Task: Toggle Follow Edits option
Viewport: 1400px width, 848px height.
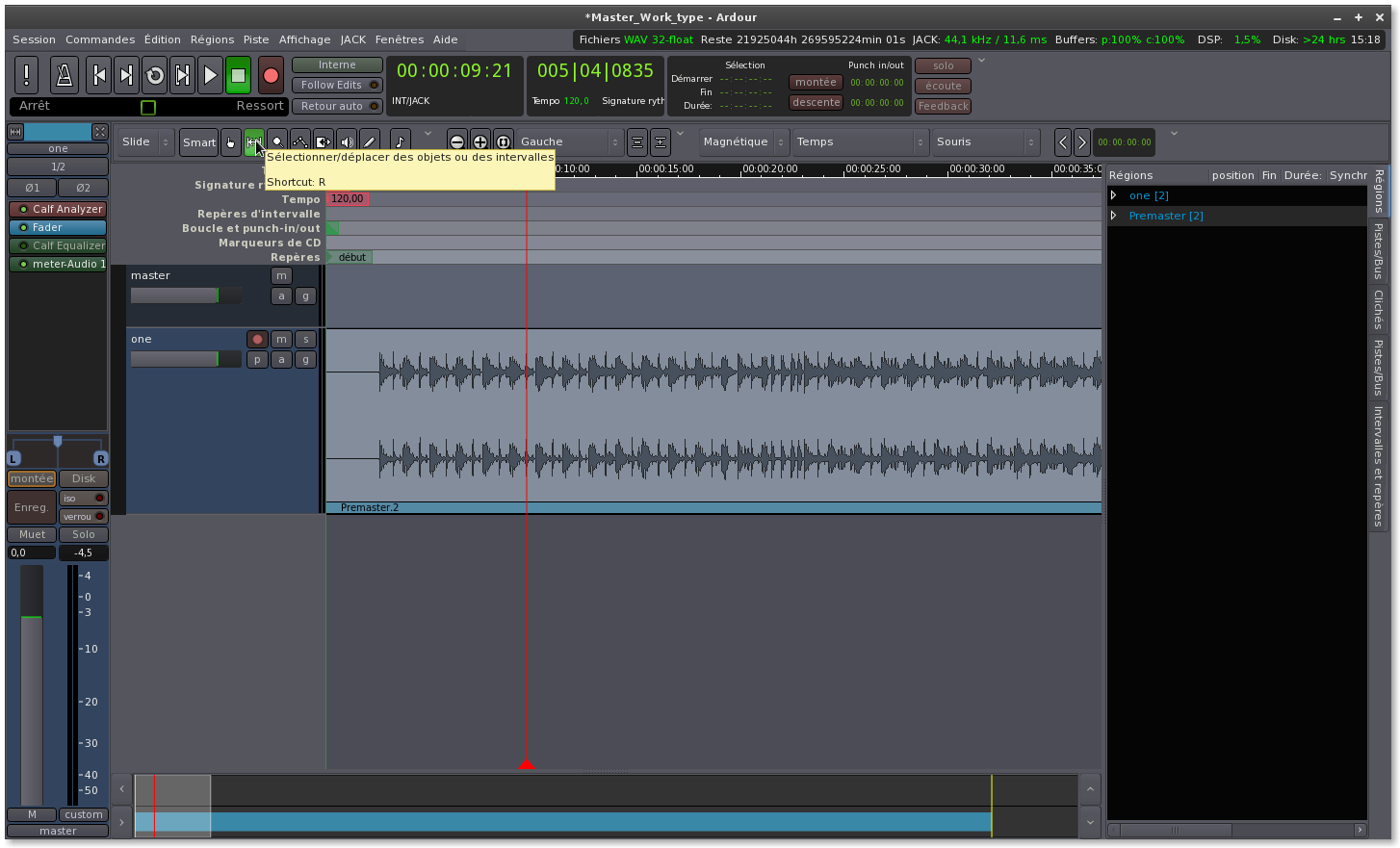Action: pyautogui.click(x=336, y=86)
